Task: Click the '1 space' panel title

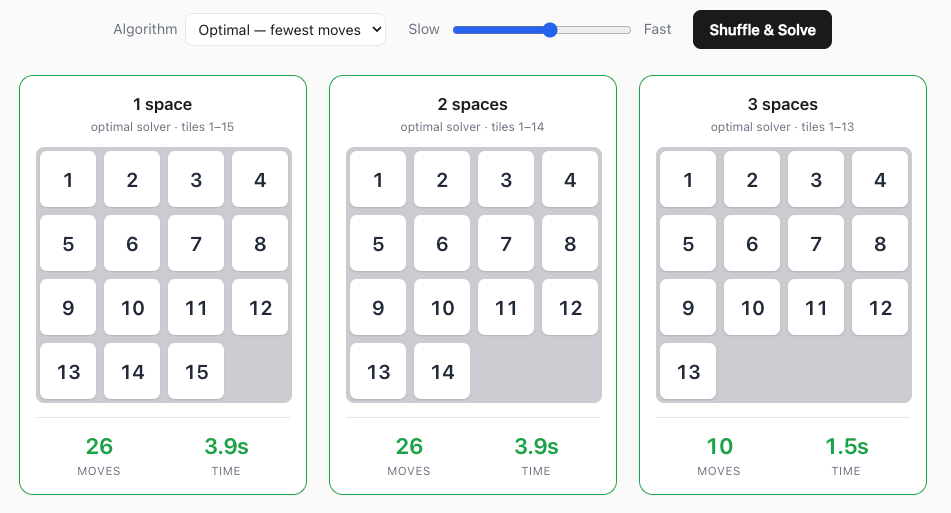Action: pos(163,104)
